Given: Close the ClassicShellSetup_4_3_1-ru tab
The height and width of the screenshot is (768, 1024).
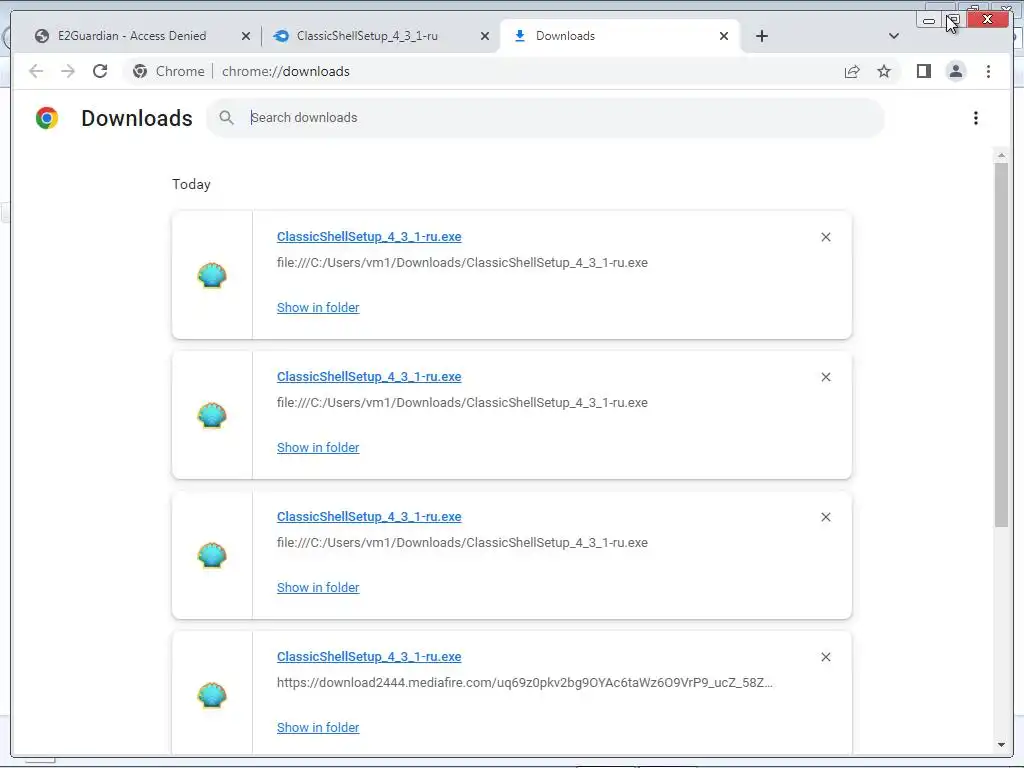Looking at the screenshot, I should [485, 36].
